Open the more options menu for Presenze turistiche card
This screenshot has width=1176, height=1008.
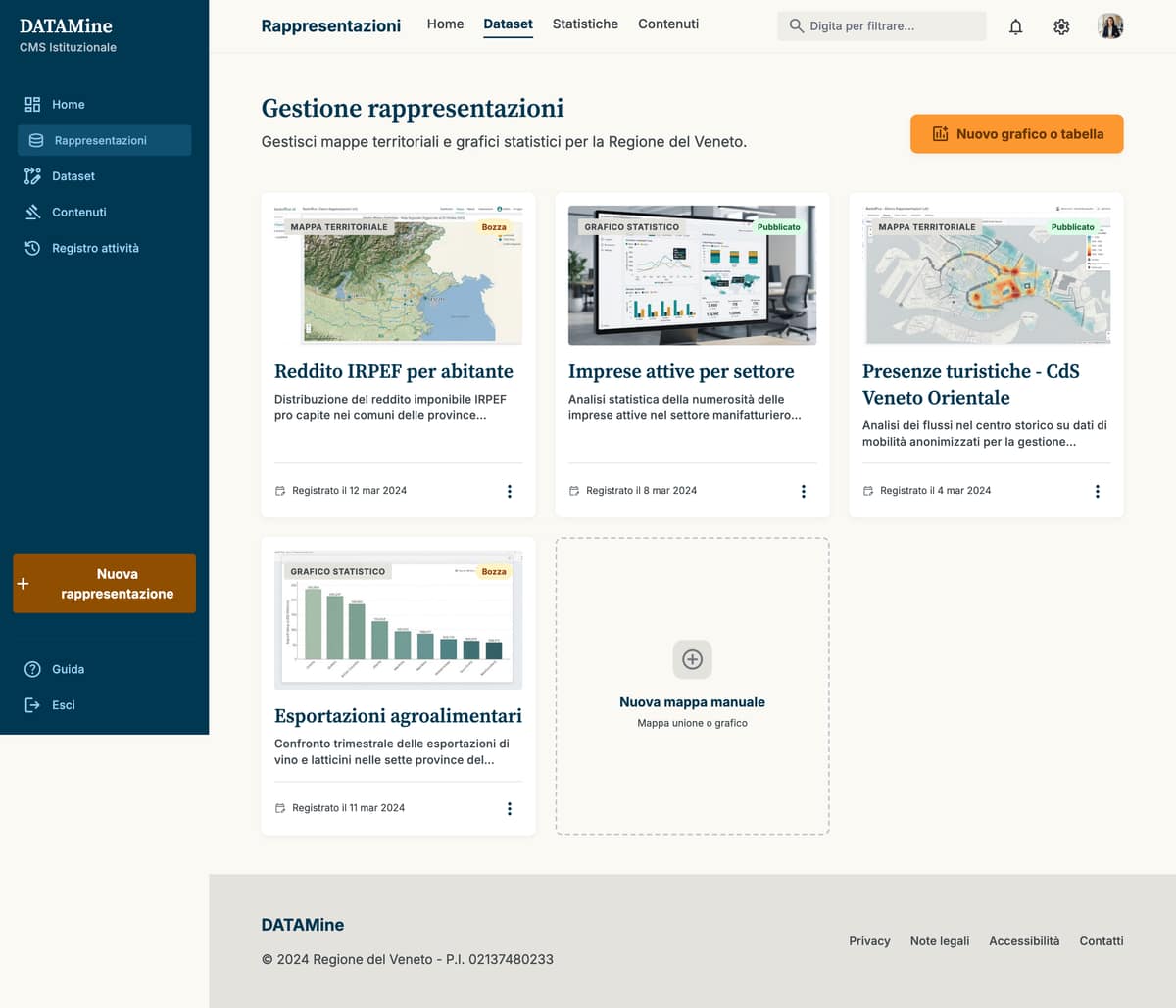(x=1098, y=491)
